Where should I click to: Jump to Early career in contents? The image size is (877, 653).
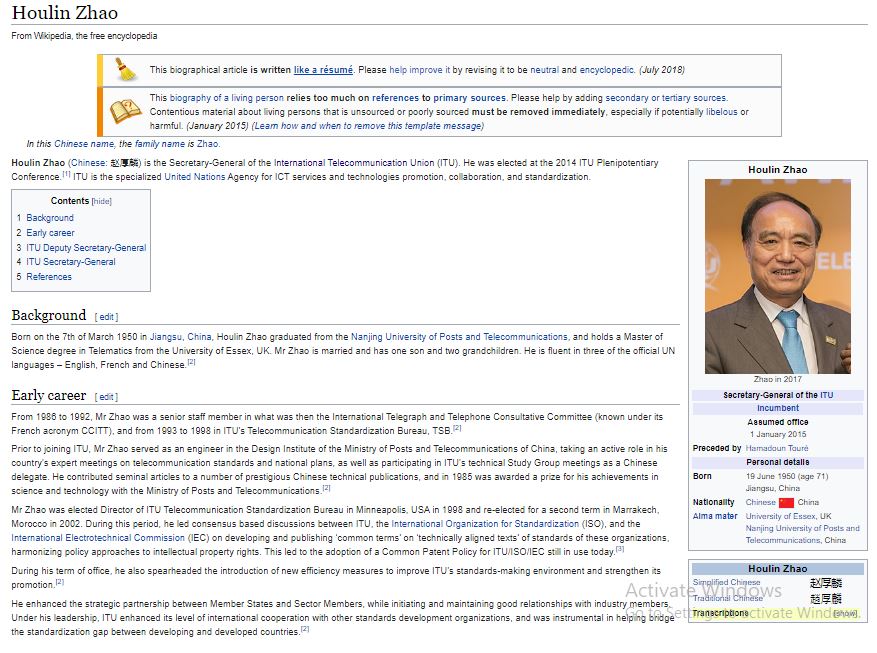coord(50,233)
